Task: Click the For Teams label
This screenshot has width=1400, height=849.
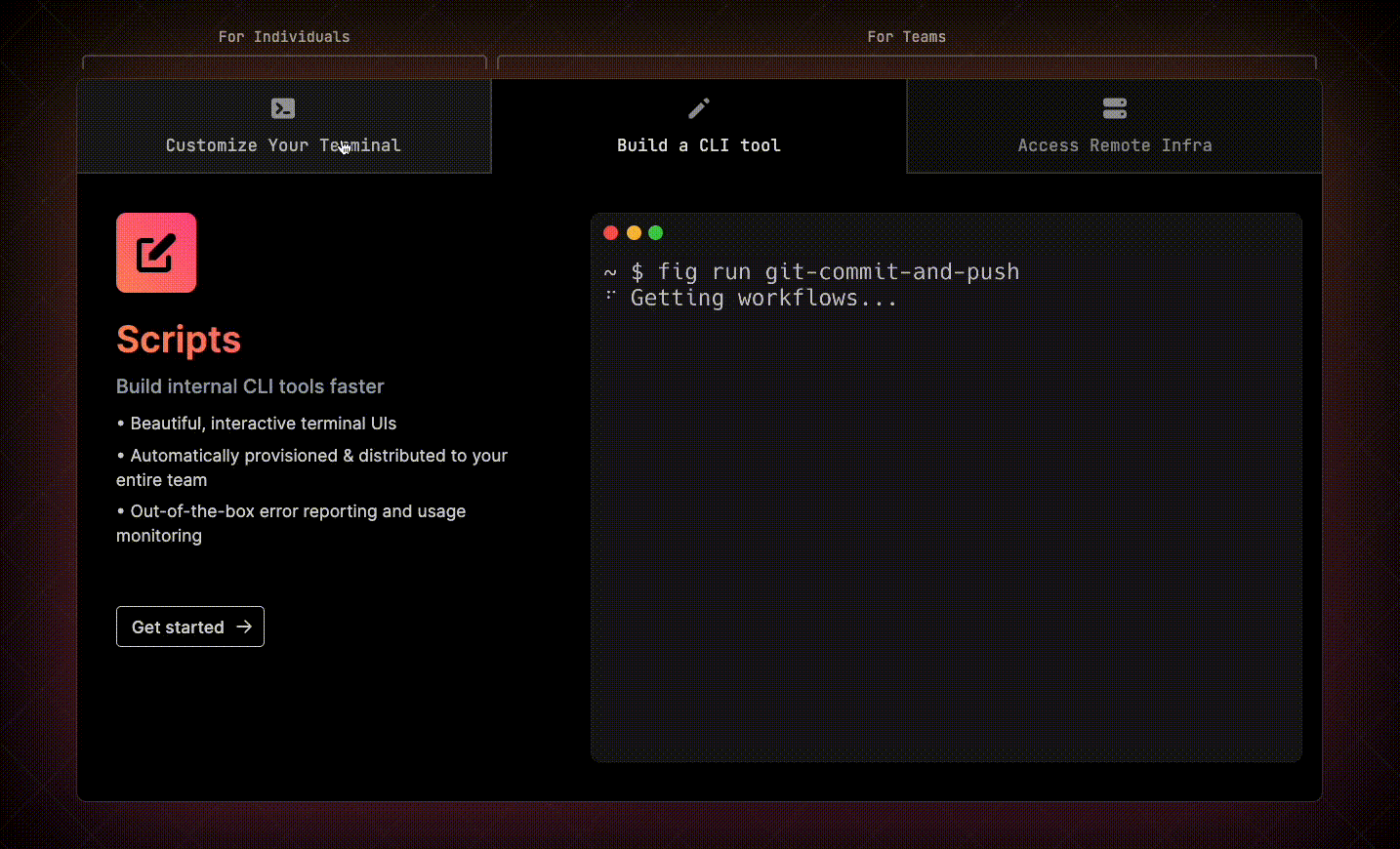Action: (x=907, y=37)
